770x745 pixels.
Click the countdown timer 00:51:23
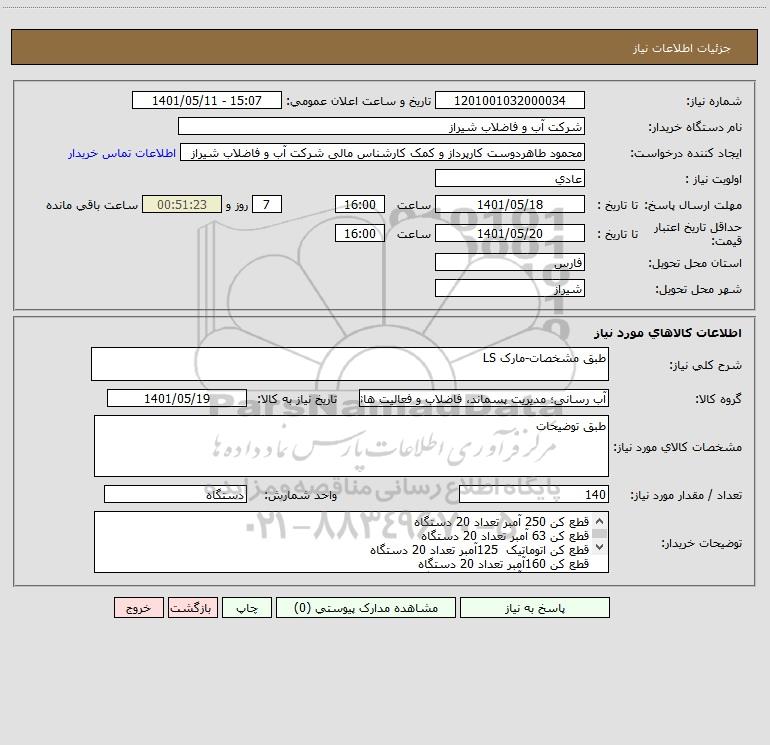click(x=182, y=204)
